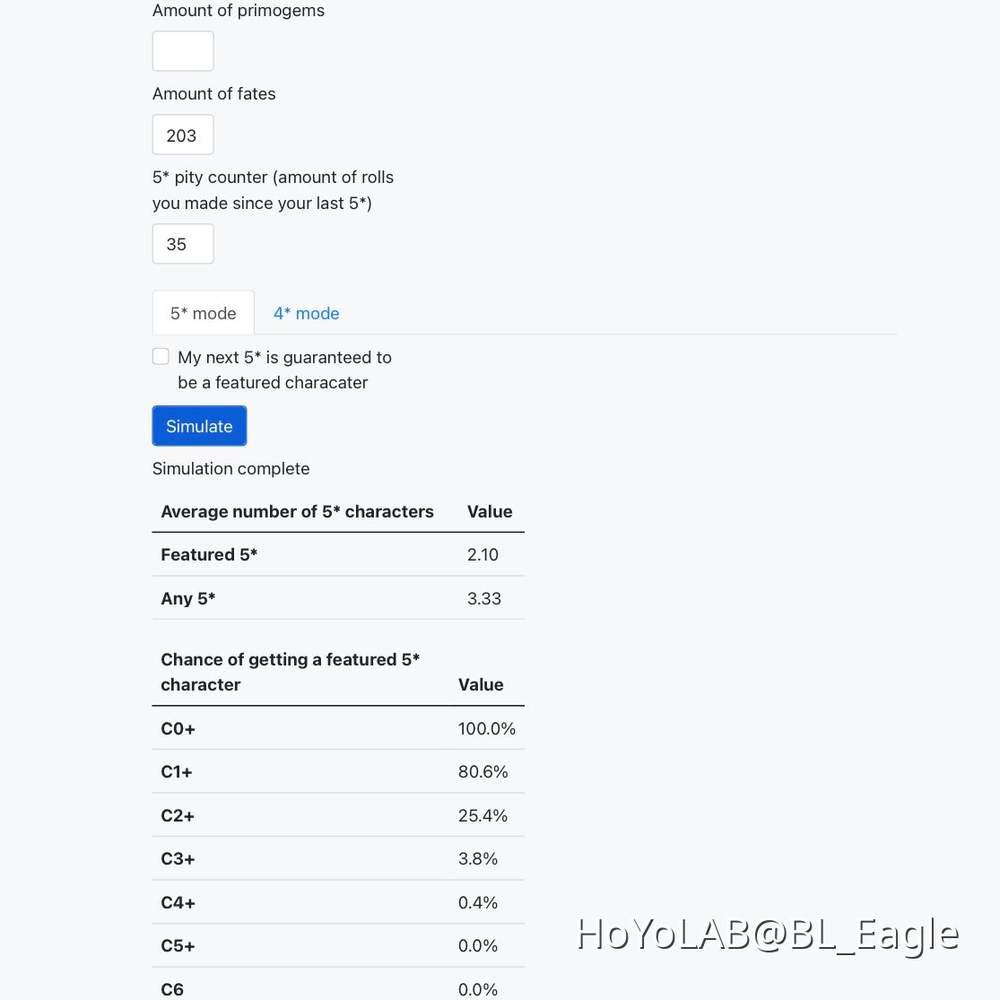Enable the guaranteed featured character checkbox
This screenshot has width=1000, height=1000.
161,357
